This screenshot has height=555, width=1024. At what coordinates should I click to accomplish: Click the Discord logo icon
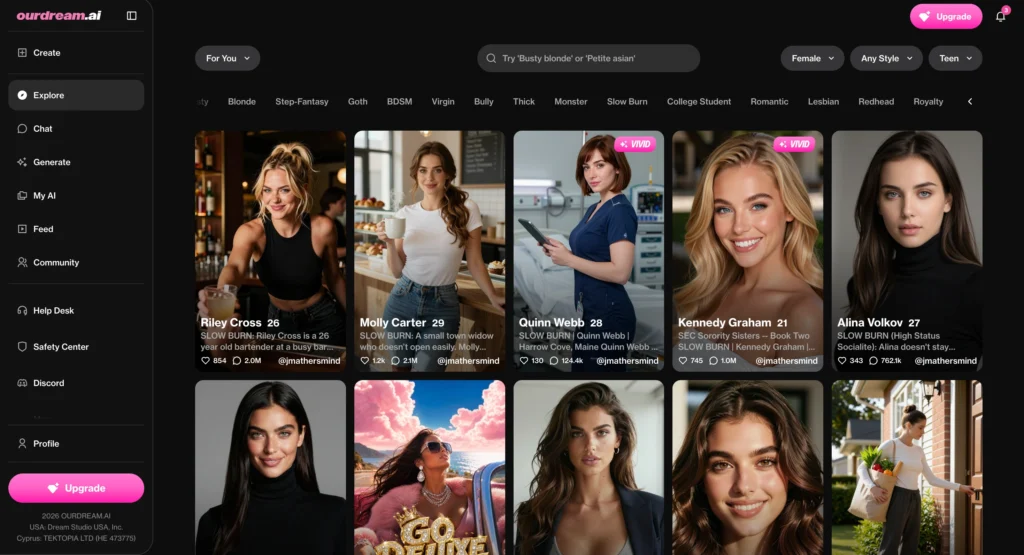pyautogui.click(x=22, y=383)
